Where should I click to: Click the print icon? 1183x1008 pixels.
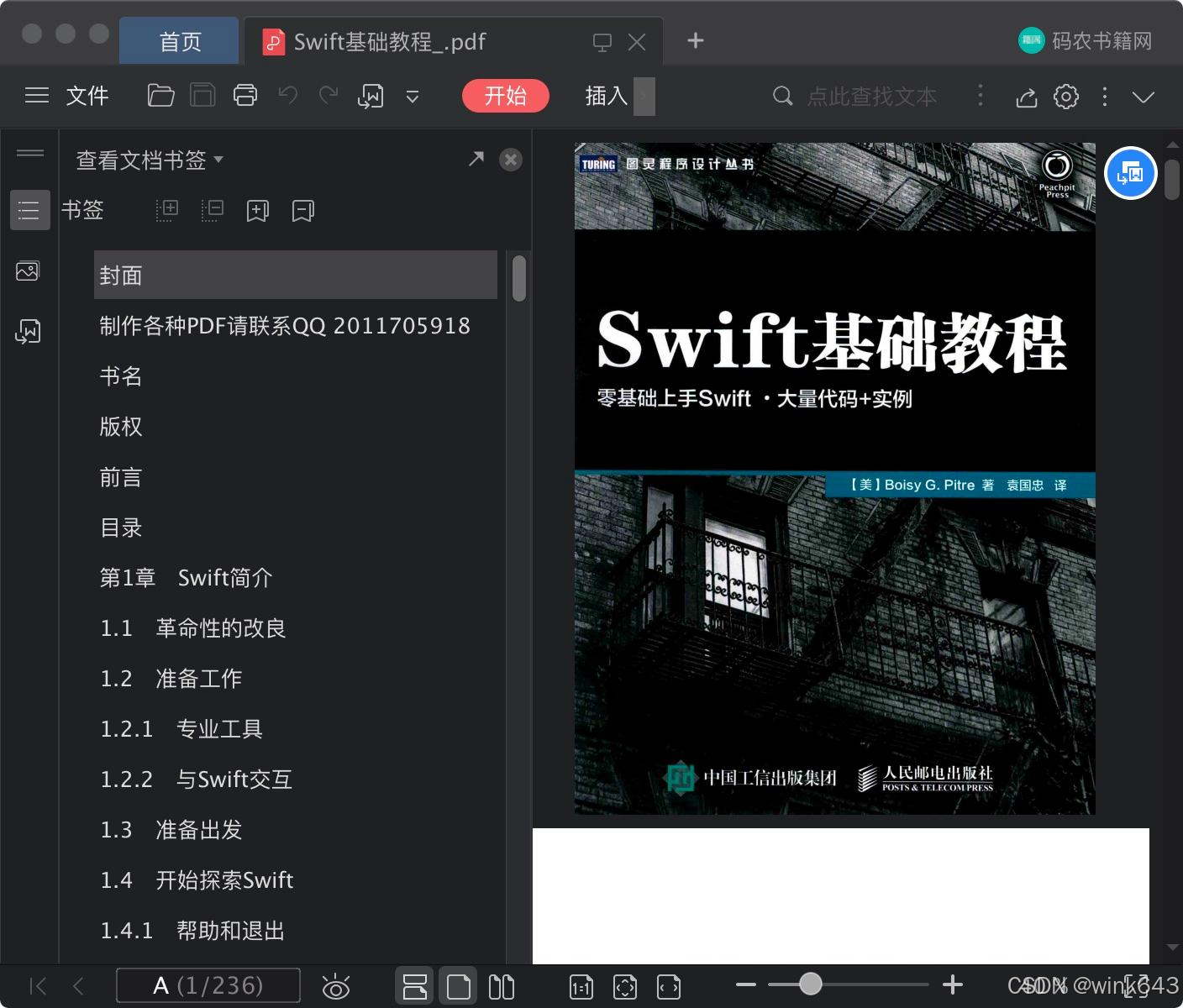245,96
